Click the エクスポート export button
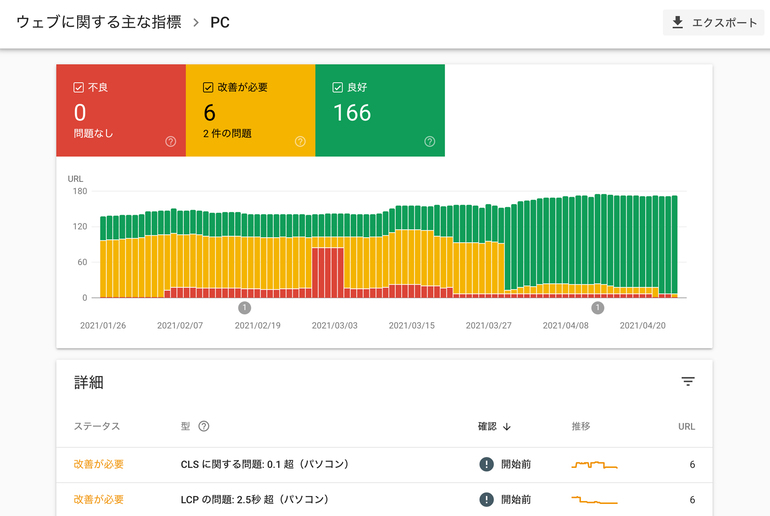The height and width of the screenshot is (516, 770). click(x=714, y=23)
